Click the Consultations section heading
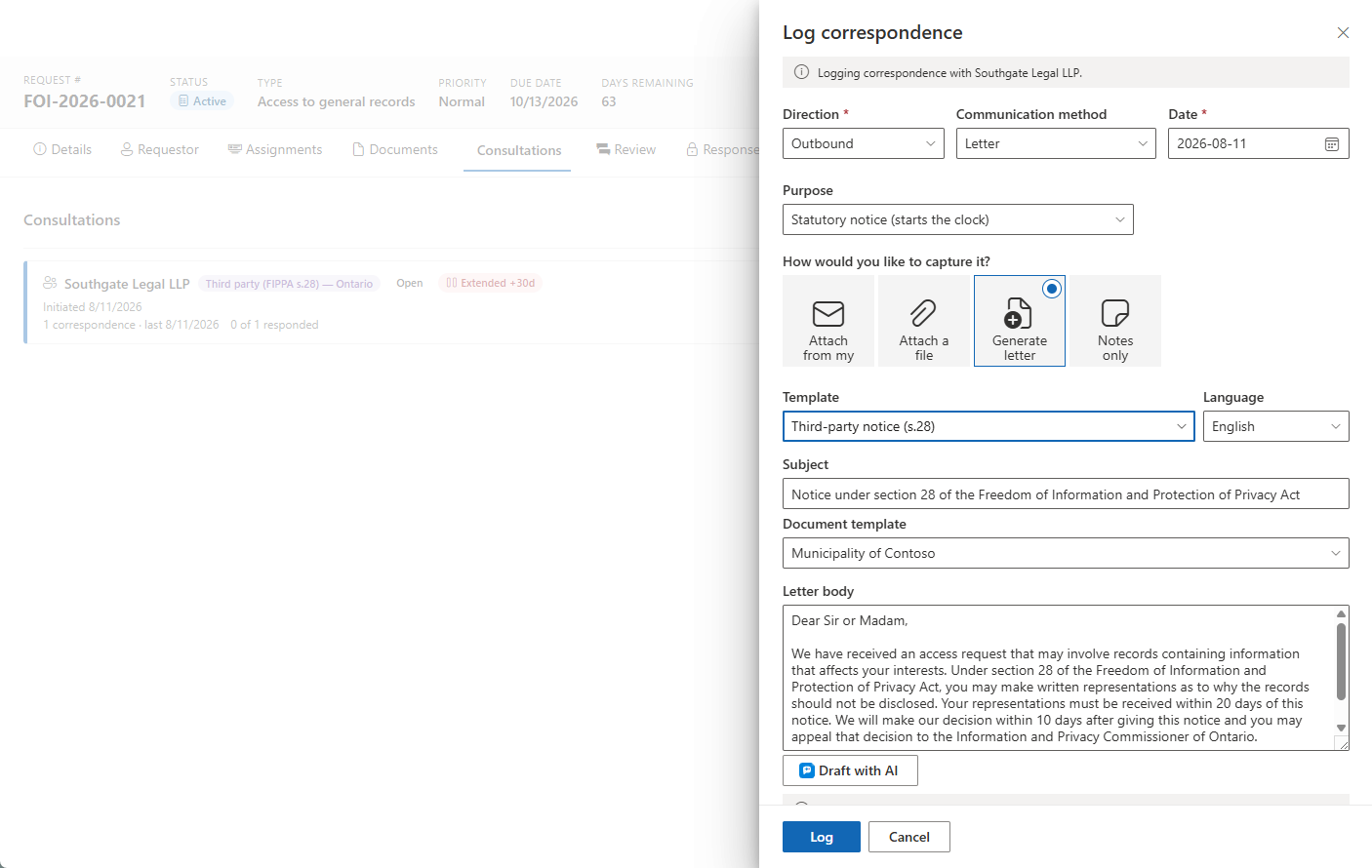The width and height of the screenshot is (1372, 868). click(x=72, y=220)
